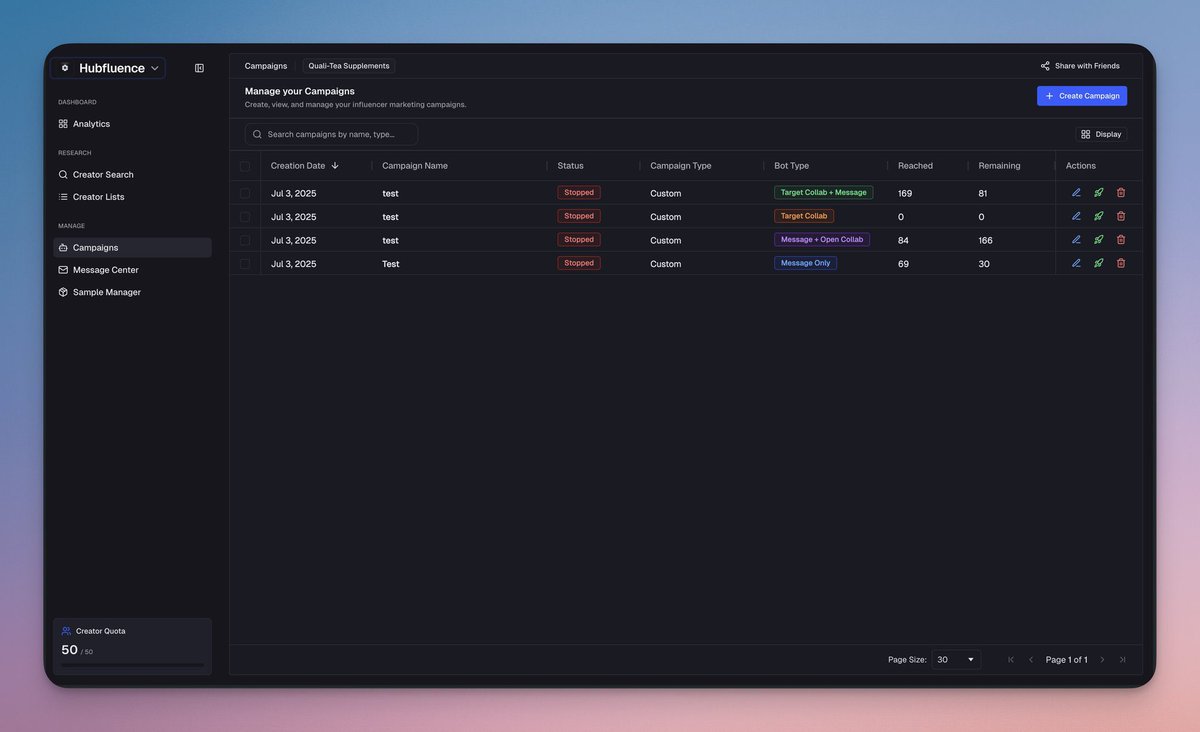Open the Hubfluence workspace dropdown
The width and height of the screenshot is (1200, 732).
108,68
